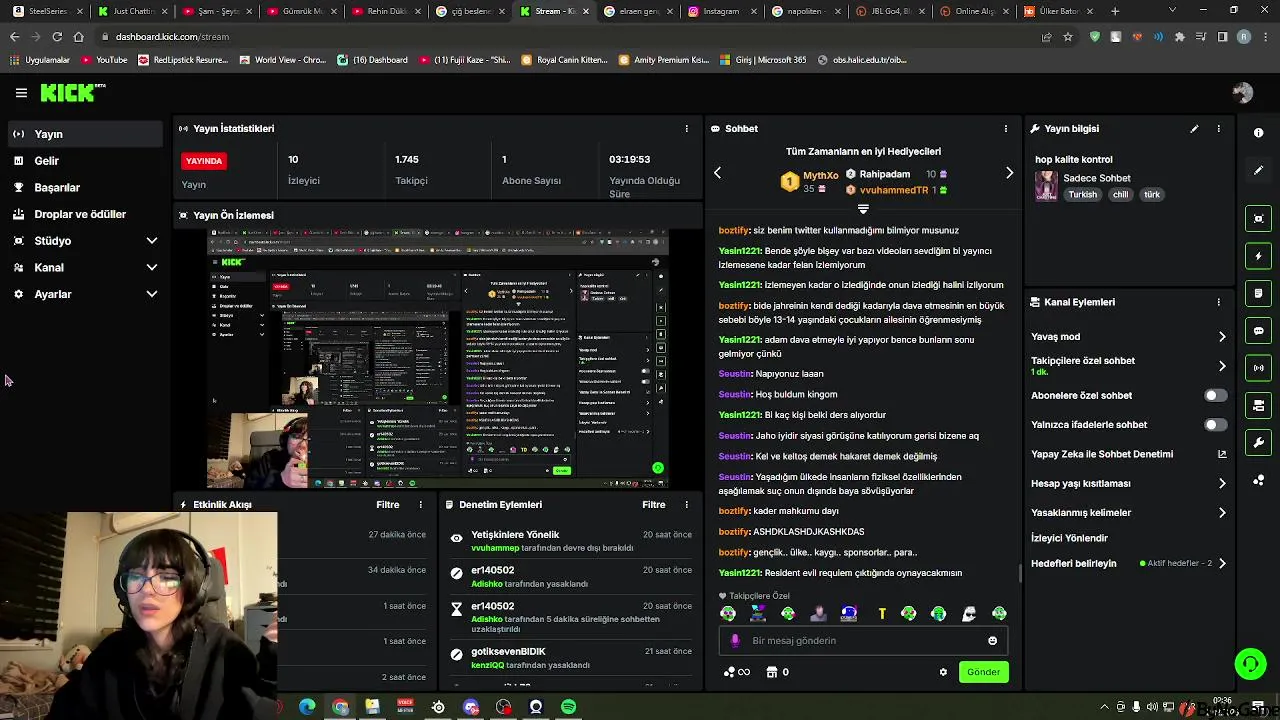
Task: Open Kanal Eylemleri three-dot menu
Action: tap(1218, 302)
